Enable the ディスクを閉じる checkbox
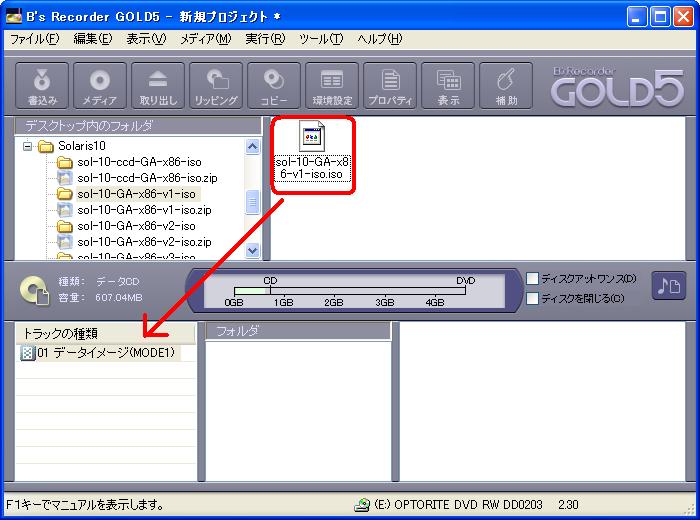The image size is (700, 520). [533, 298]
